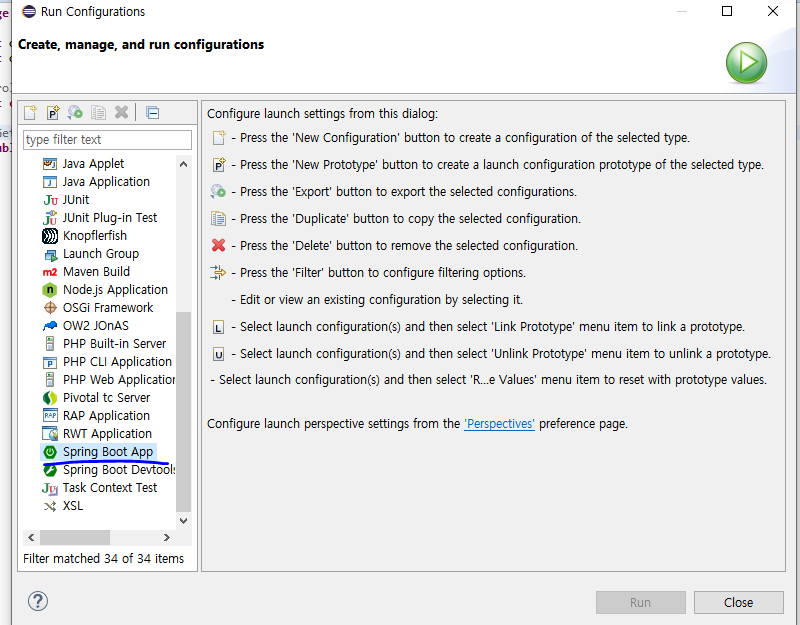The width and height of the screenshot is (800, 625).
Task: Click the OW2 JOnAS icon
Action: [50, 326]
